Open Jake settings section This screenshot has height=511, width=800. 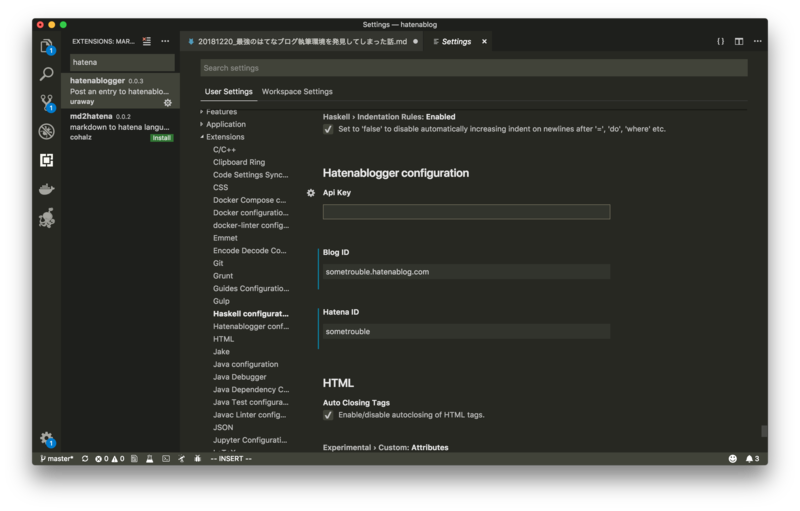point(221,352)
